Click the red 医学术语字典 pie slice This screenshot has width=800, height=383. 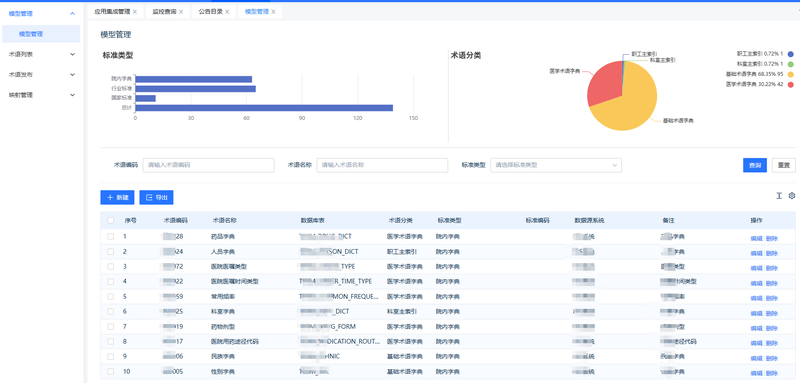(x=606, y=84)
